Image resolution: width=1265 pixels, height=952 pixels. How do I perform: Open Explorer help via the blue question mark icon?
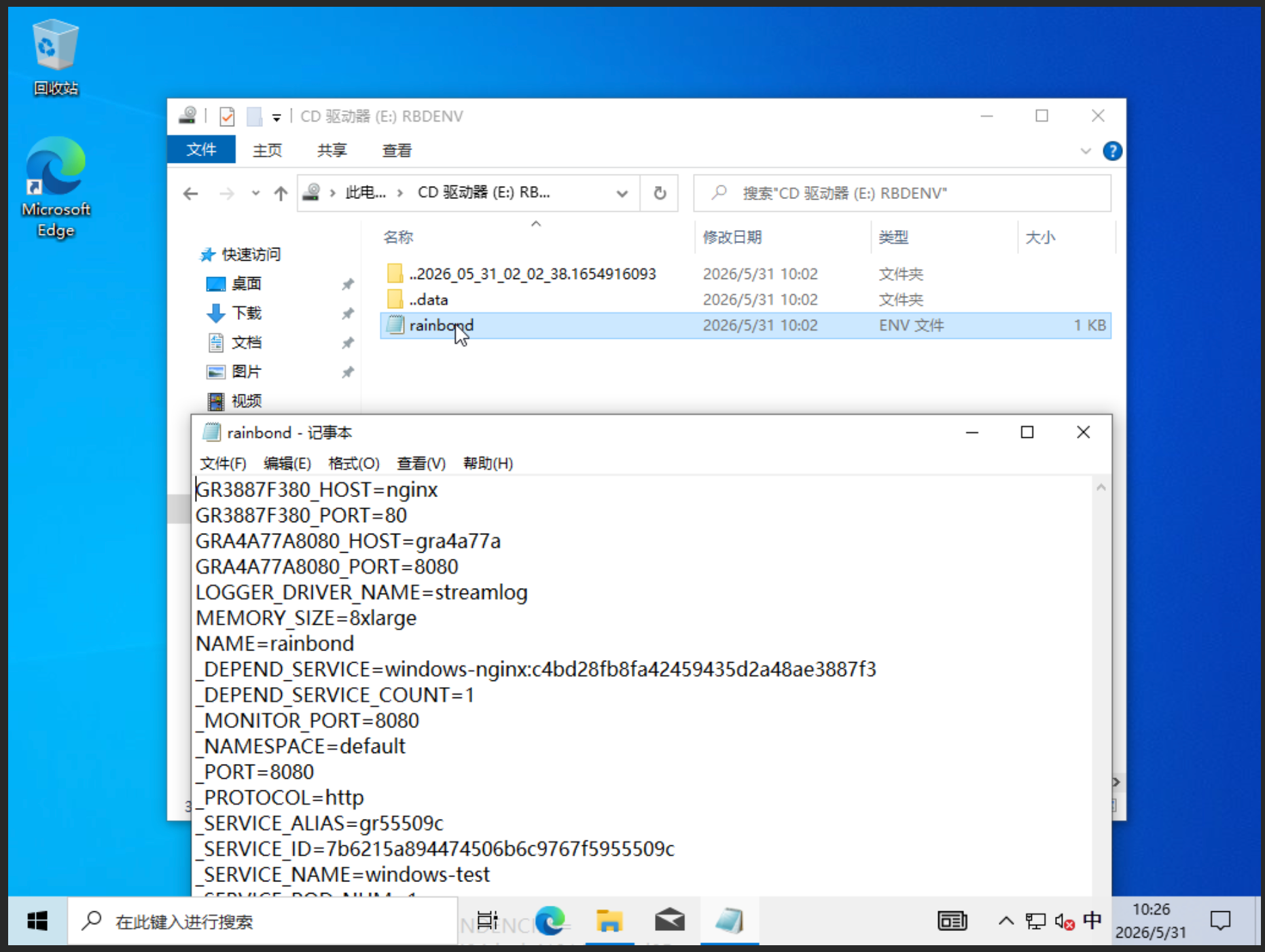1112,151
